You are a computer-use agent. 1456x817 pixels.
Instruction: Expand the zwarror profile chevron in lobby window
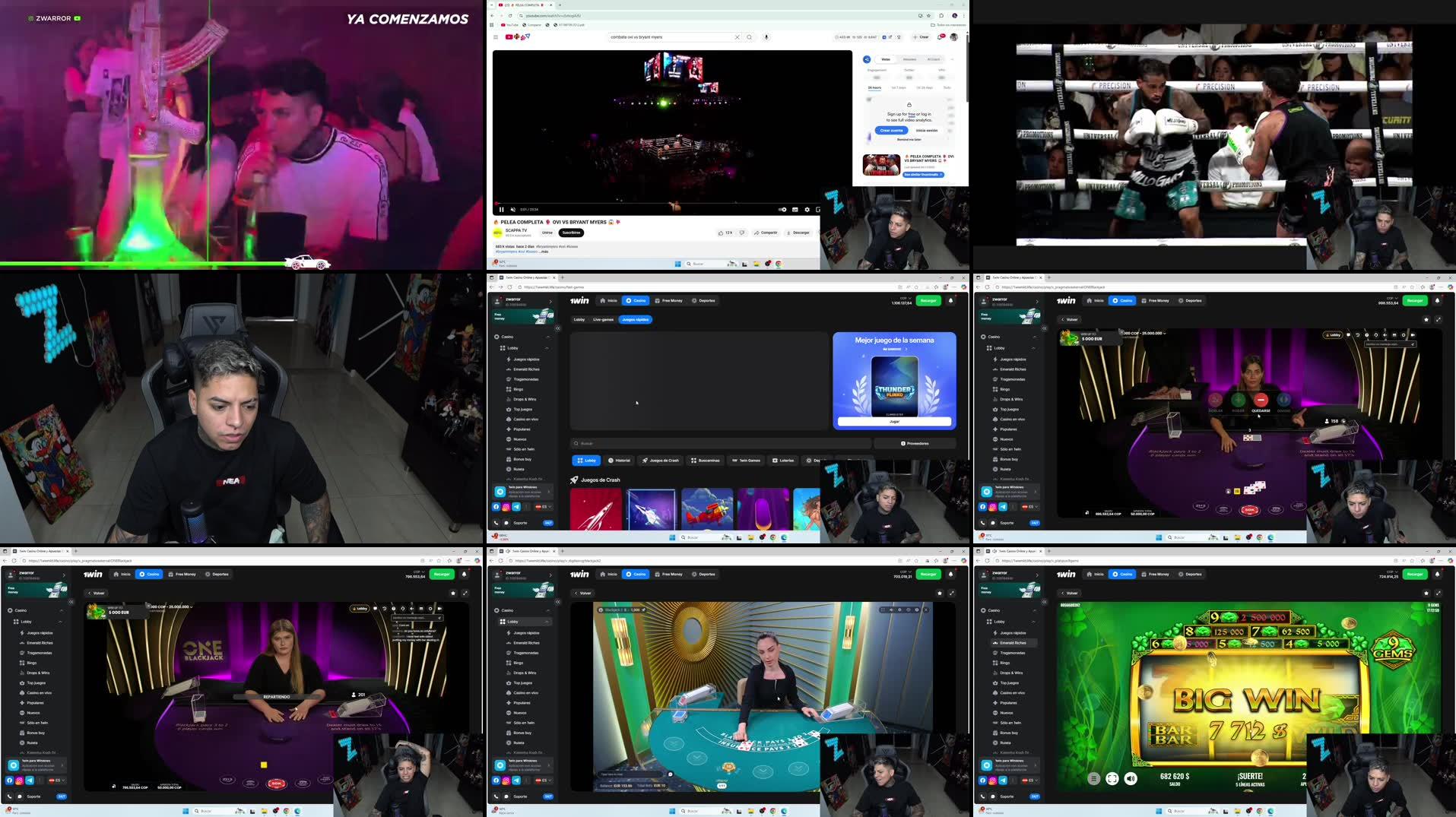(550, 302)
